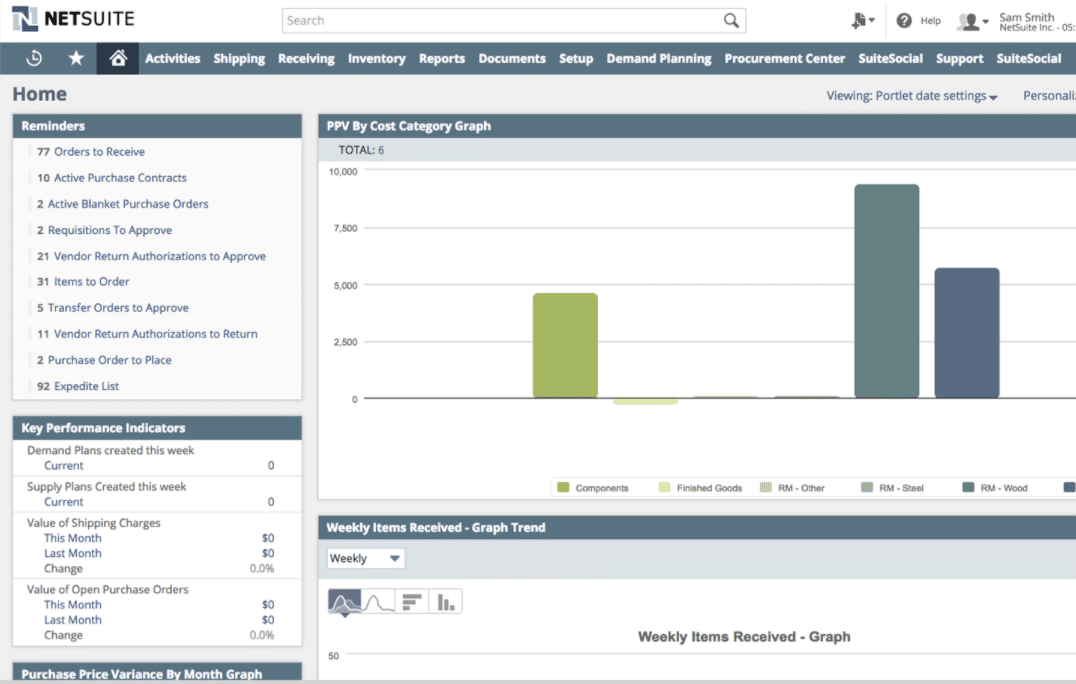Click the search magnifying glass icon
Viewport: 1076px width, 684px height.
[x=731, y=19]
